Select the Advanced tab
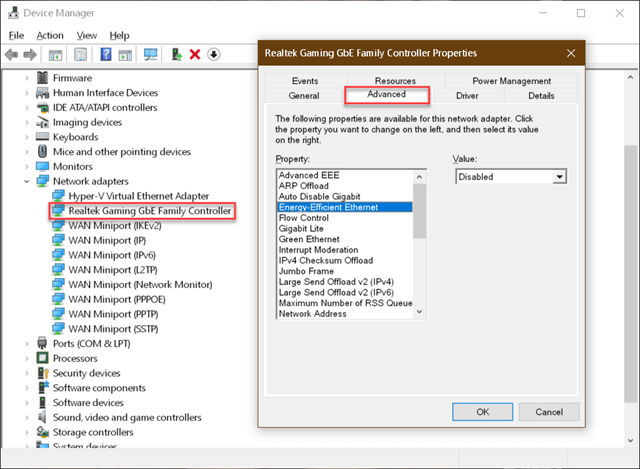Viewport: 640px width, 469px height. (387, 94)
